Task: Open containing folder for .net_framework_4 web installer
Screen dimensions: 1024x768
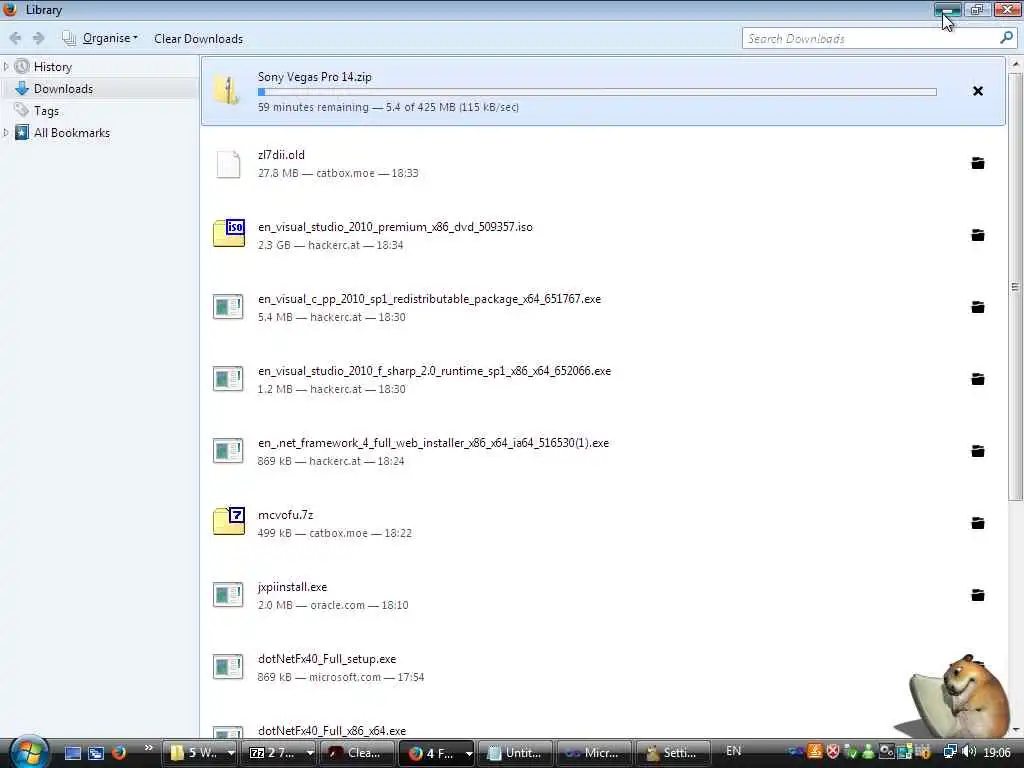Action: click(x=978, y=451)
